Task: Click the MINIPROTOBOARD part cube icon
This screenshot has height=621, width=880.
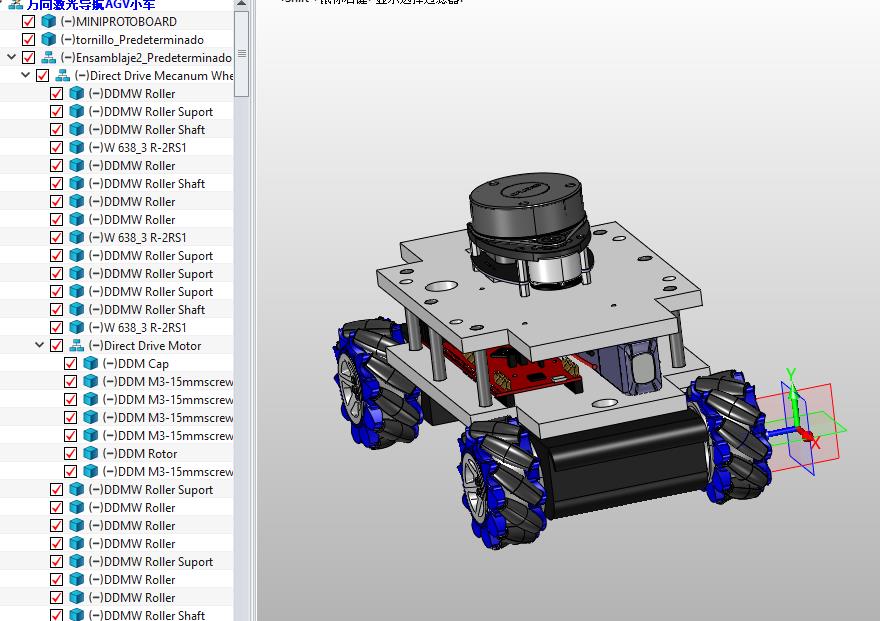Action: (x=49, y=22)
